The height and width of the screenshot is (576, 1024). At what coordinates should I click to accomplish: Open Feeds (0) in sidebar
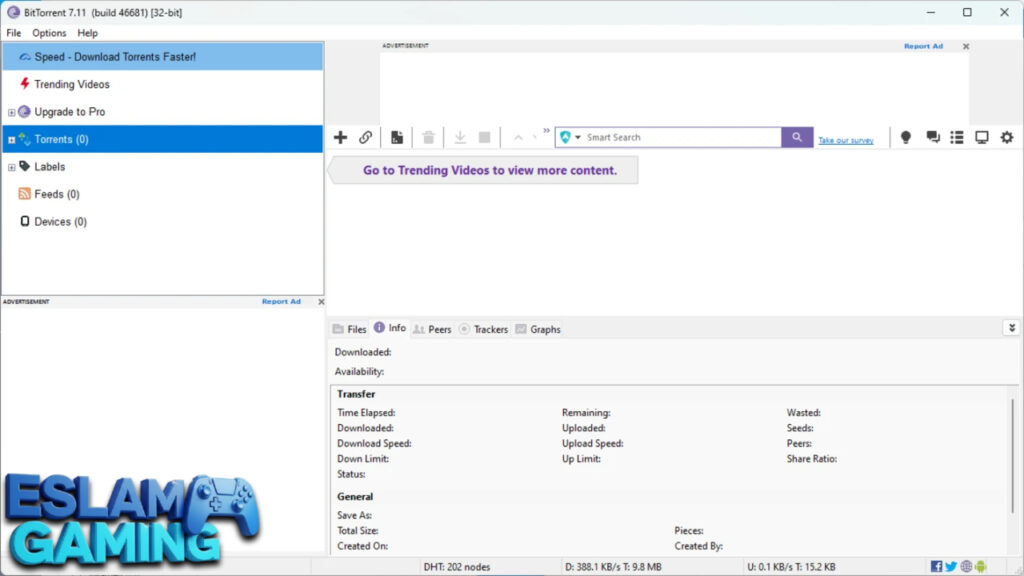tap(163, 194)
